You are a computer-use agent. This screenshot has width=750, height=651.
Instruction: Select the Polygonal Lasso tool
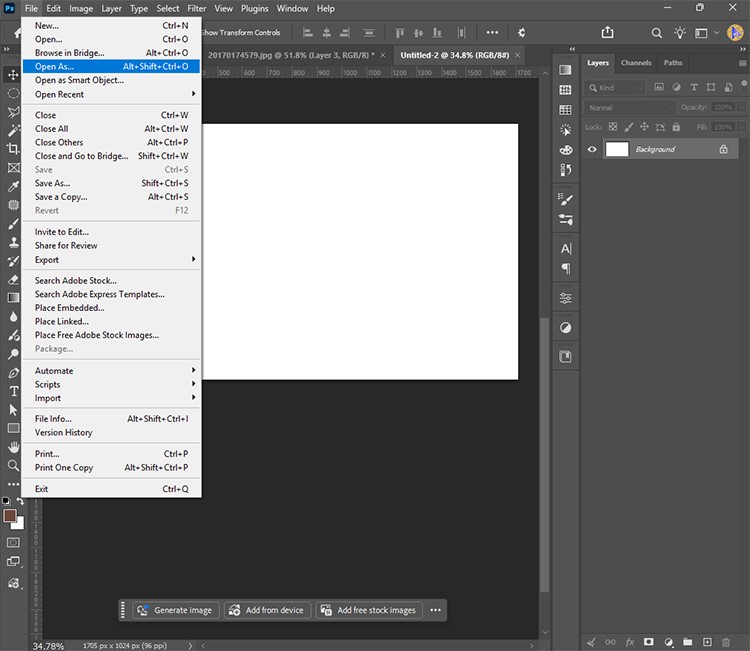point(13,111)
